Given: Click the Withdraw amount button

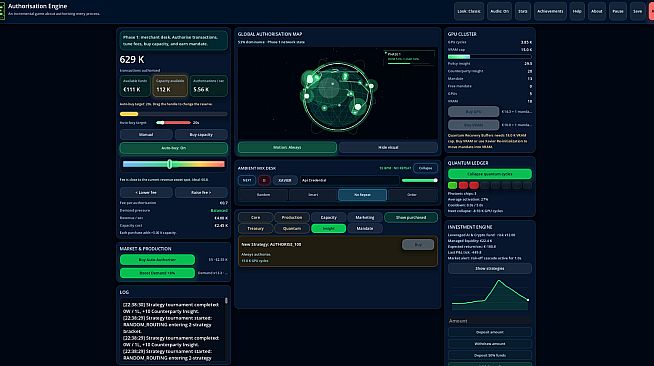Looking at the screenshot, I should pyautogui.click(x=490, y=344).
